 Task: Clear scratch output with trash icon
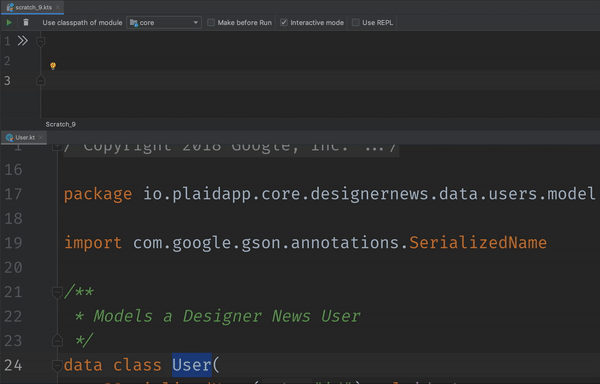(26, 23)
